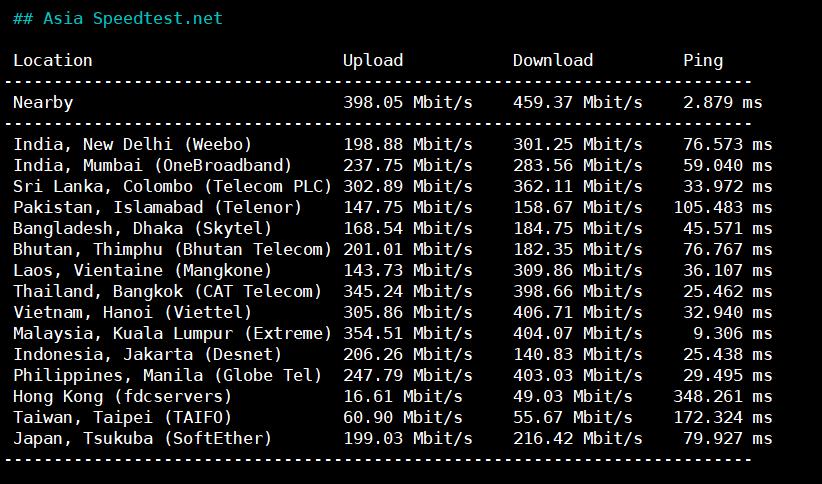Click Hong Kong (fdcservers) entry
Screen dimensions: 822x484
pyautogui.click(x=122, y=396)
